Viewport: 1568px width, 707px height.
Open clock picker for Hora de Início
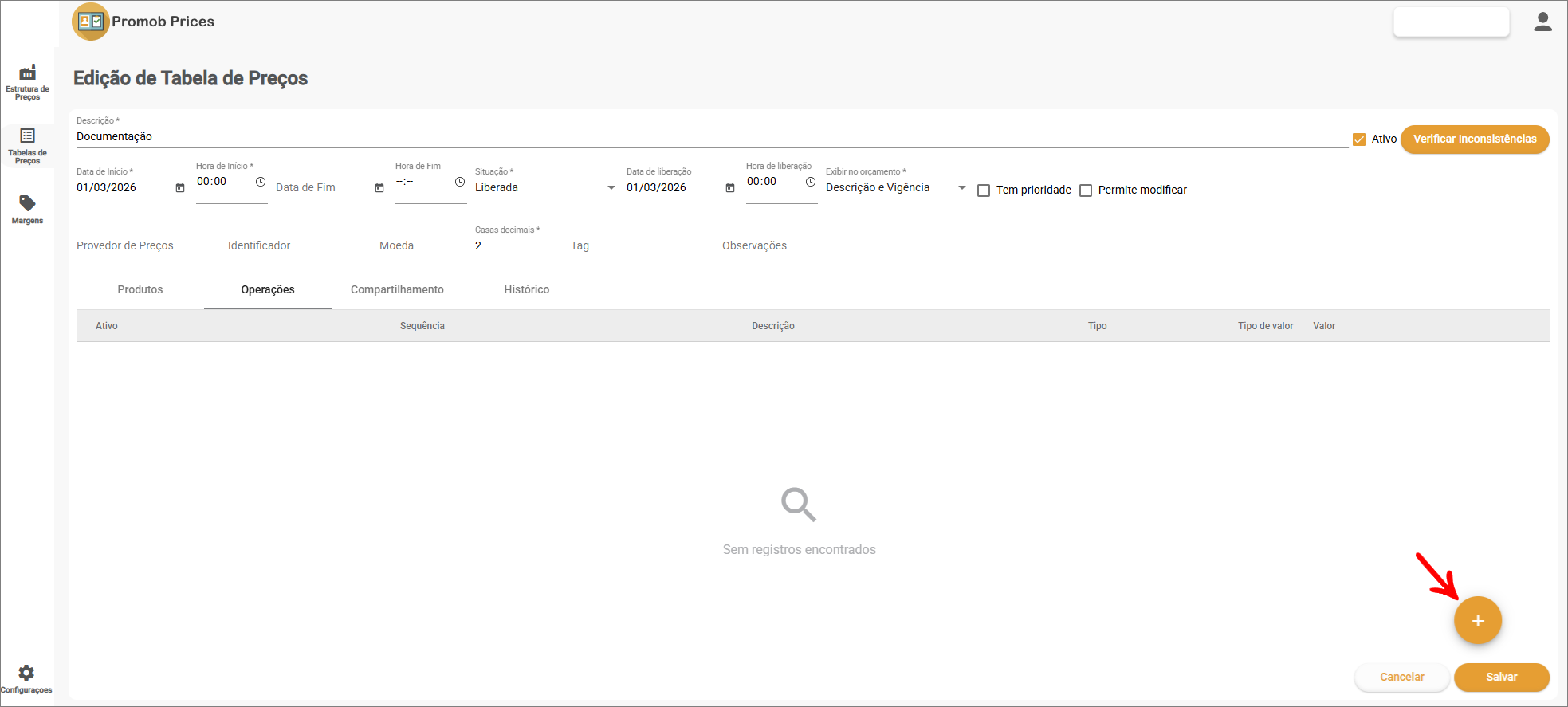click(261, 182)
